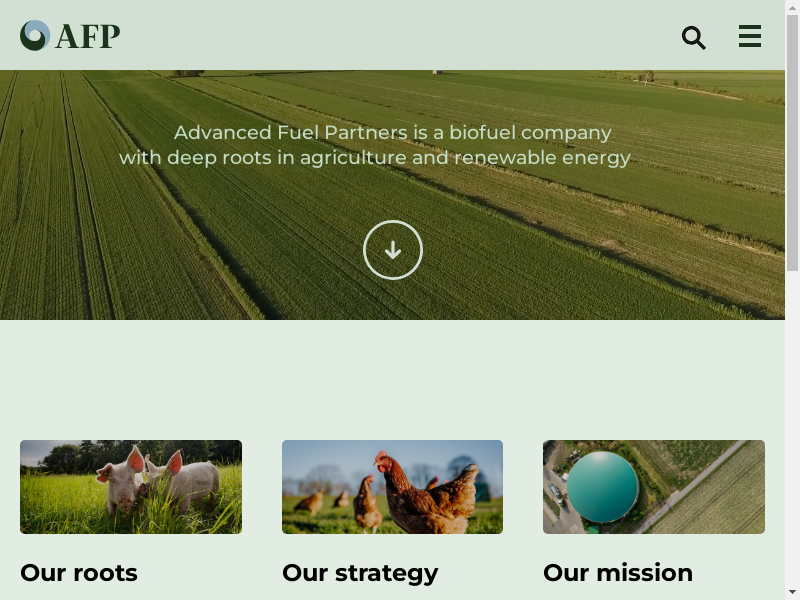Click the scrollbar down arrow
The width and height of the screenshot is (800, 600).
tap(792, 593)
